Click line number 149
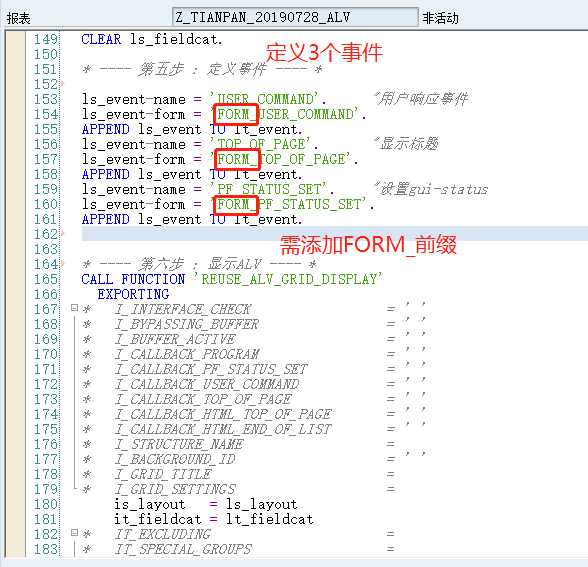Image resolution: width=588 pixels, height=567 pixels. [46, 39]
